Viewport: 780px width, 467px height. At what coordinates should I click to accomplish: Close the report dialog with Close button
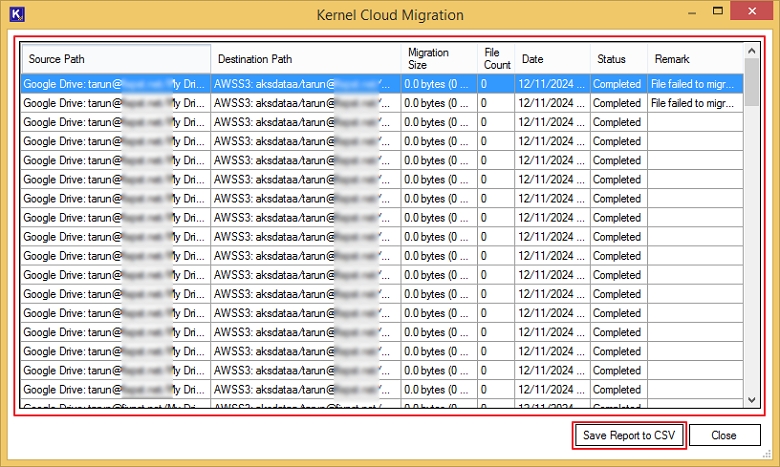tap(724, 435)
